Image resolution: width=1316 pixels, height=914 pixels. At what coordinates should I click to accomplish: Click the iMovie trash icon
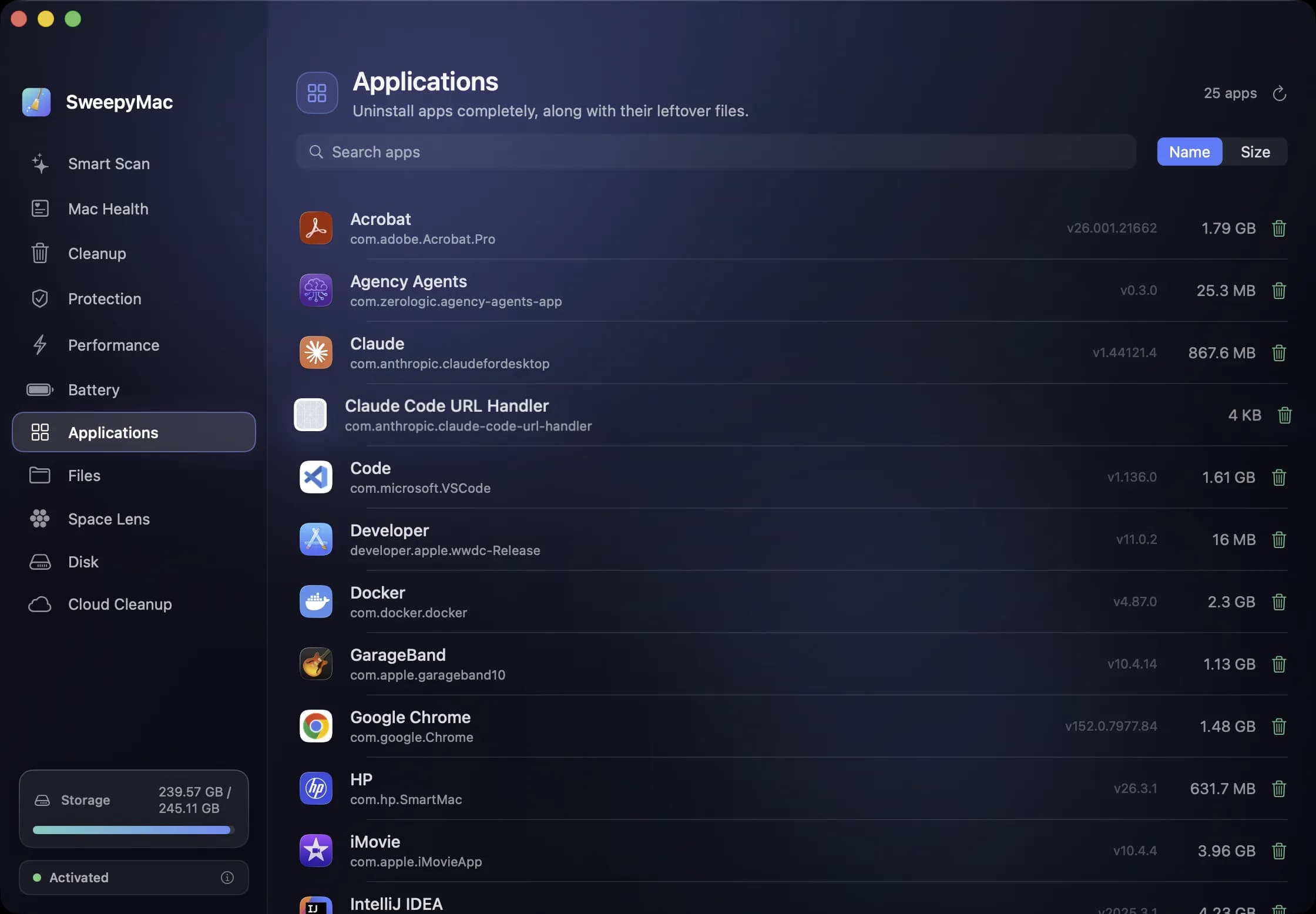click(x=1279, y=851)
